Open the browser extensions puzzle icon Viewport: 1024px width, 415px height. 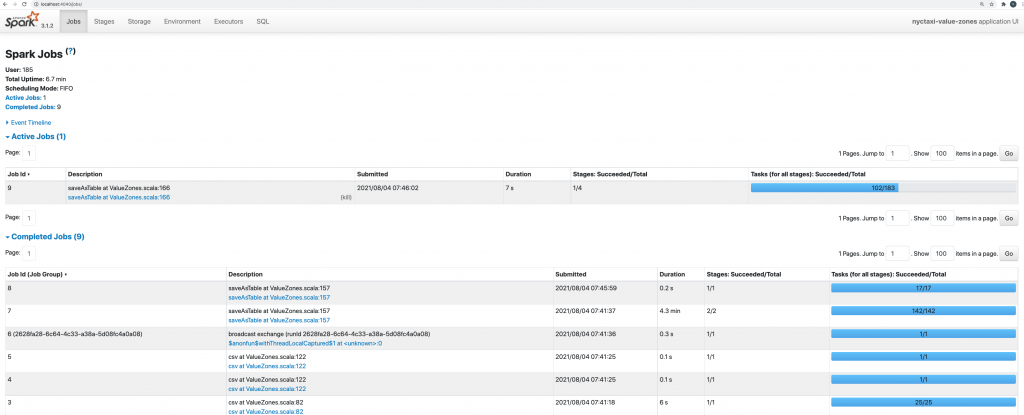1004,4
